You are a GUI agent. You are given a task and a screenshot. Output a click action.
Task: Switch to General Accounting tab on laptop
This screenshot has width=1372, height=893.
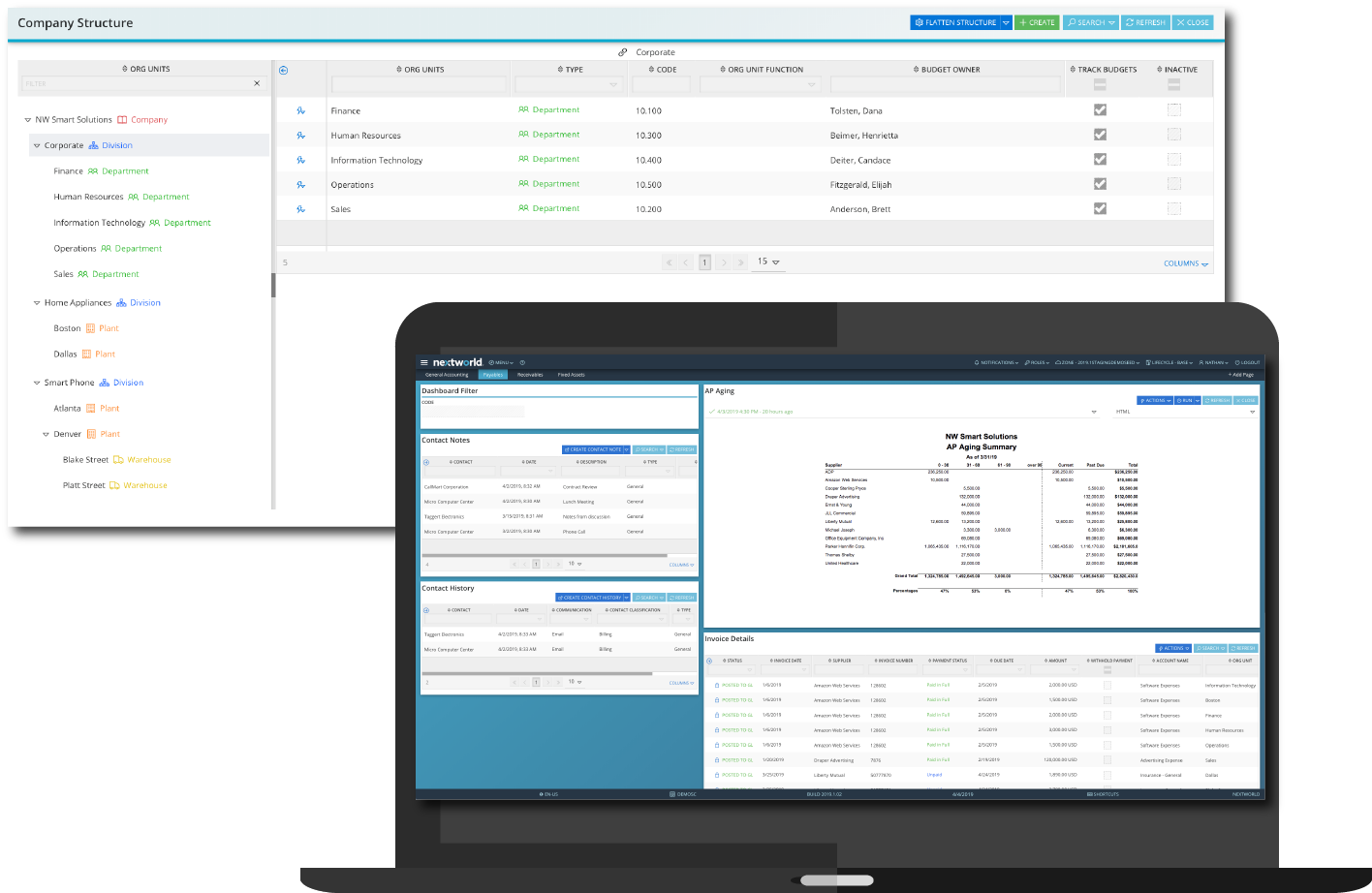447,375
